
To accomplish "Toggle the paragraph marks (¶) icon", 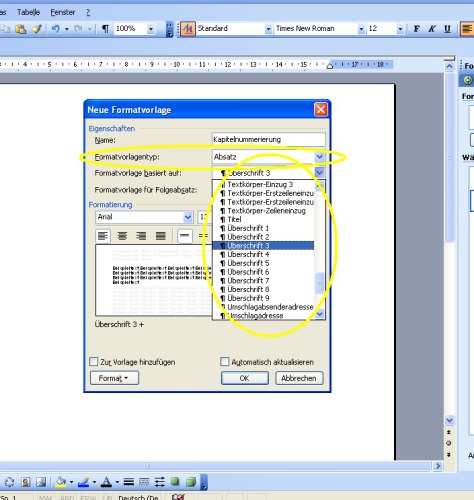I will click(x=105, y=29).
